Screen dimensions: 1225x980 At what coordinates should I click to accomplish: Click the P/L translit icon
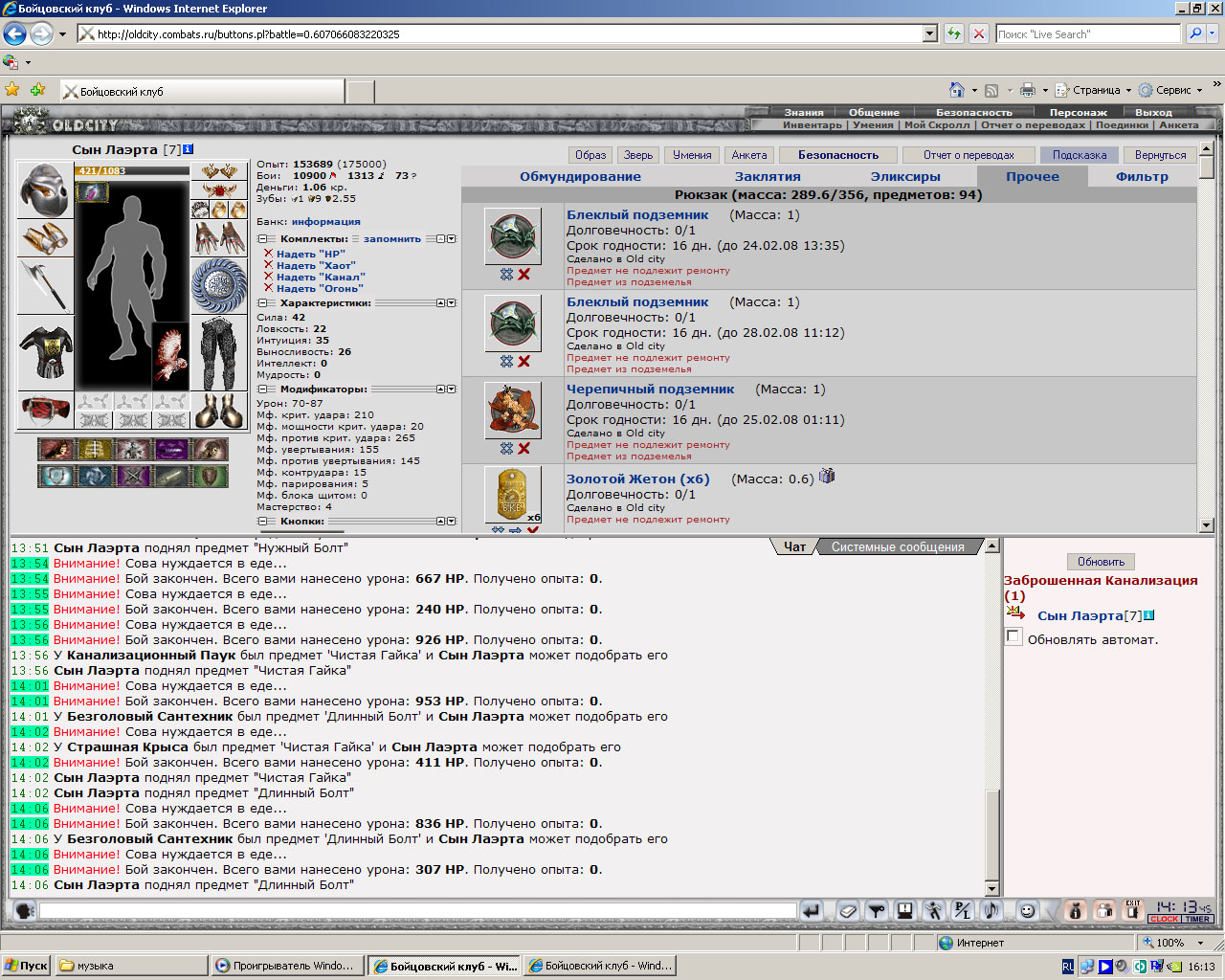[962, 911]
